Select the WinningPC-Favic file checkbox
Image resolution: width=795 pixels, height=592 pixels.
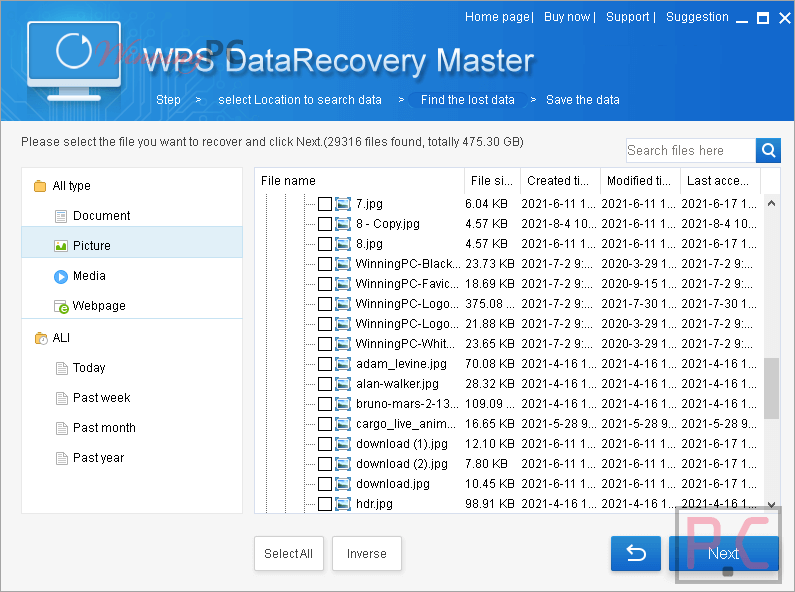[325, 284]
